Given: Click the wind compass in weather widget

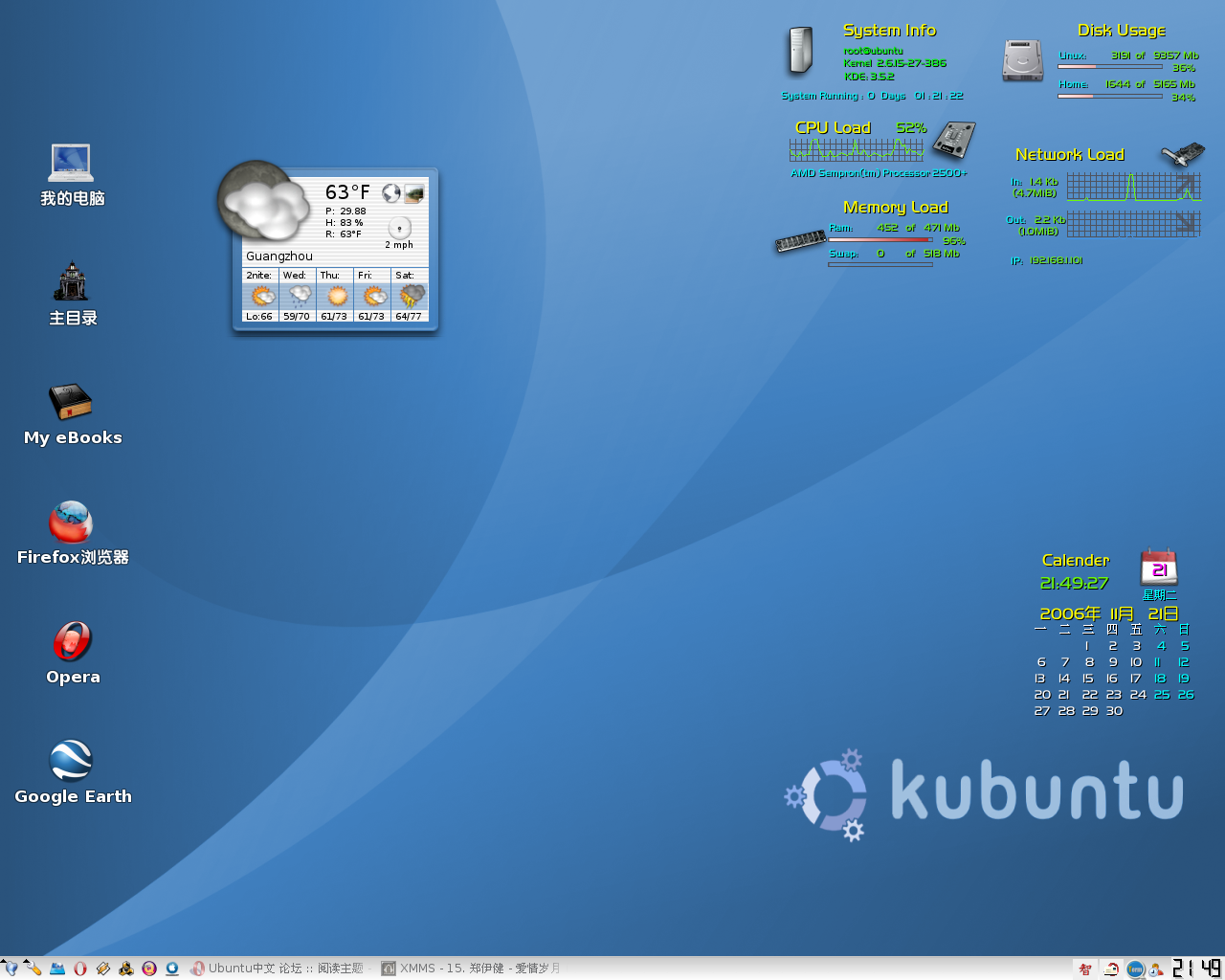Looking at the screenshot, I should [400, 228].
